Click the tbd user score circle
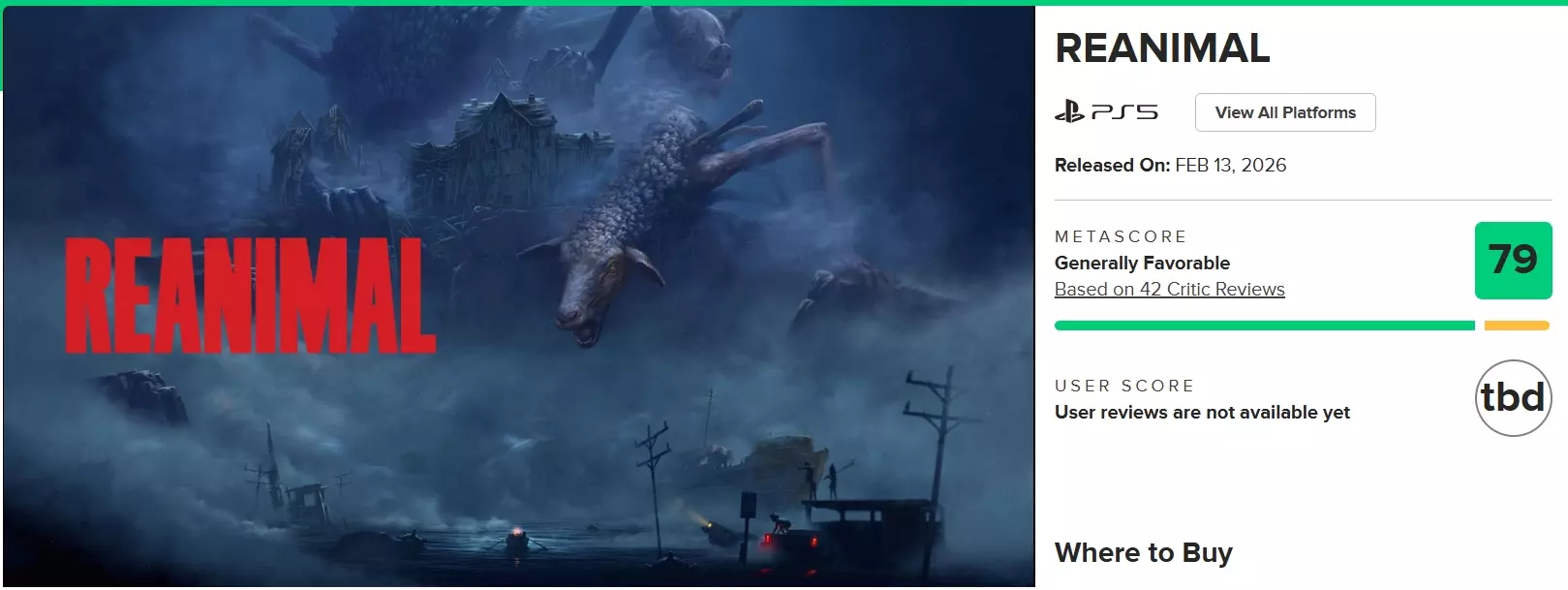This screenshot has width=1568, height=590. tap(1513, 397)
